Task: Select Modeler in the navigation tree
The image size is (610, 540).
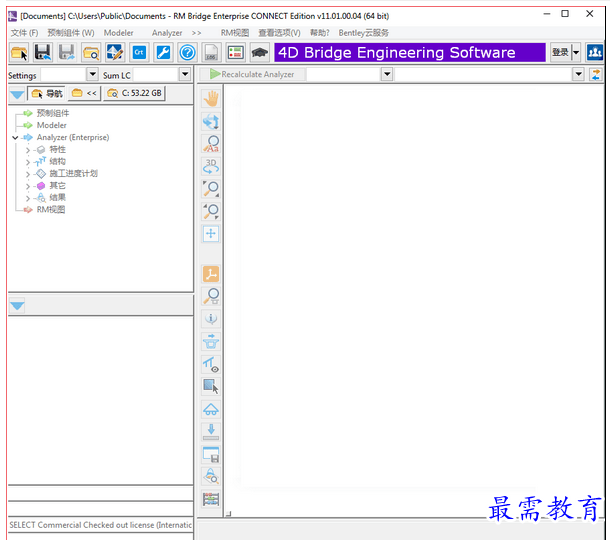Action: (x=51, y=125)
